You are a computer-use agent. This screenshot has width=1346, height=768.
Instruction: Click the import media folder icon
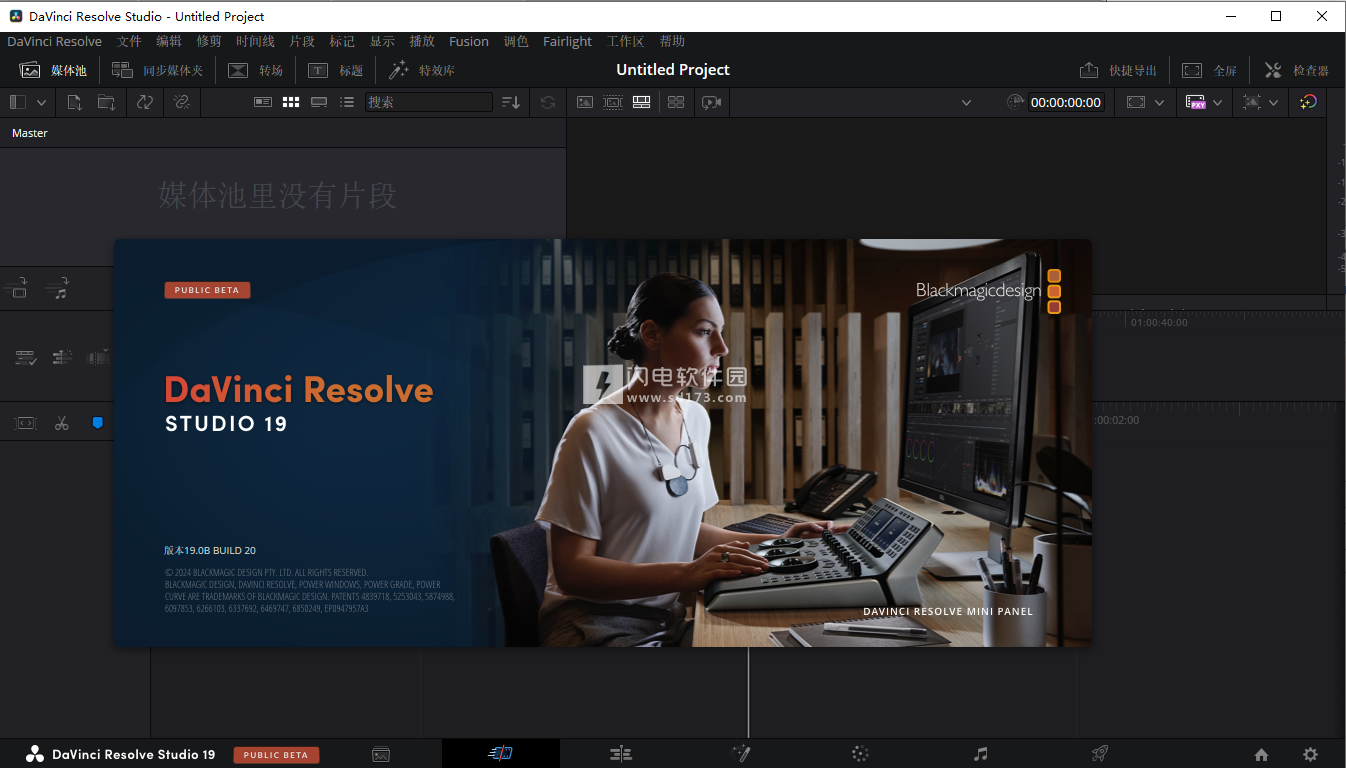[x=106, y=102]
